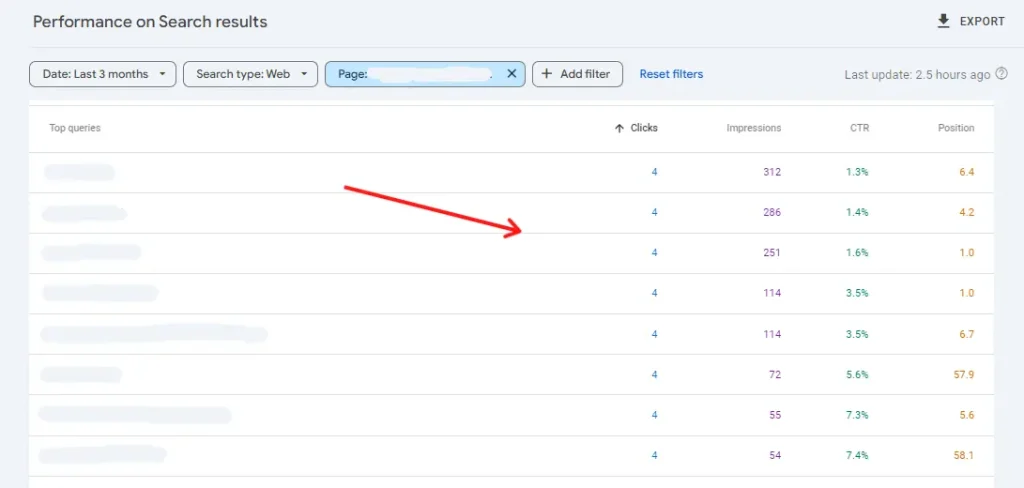Sort by the CTR column header

pyautogui.click(x=859, y=128)
